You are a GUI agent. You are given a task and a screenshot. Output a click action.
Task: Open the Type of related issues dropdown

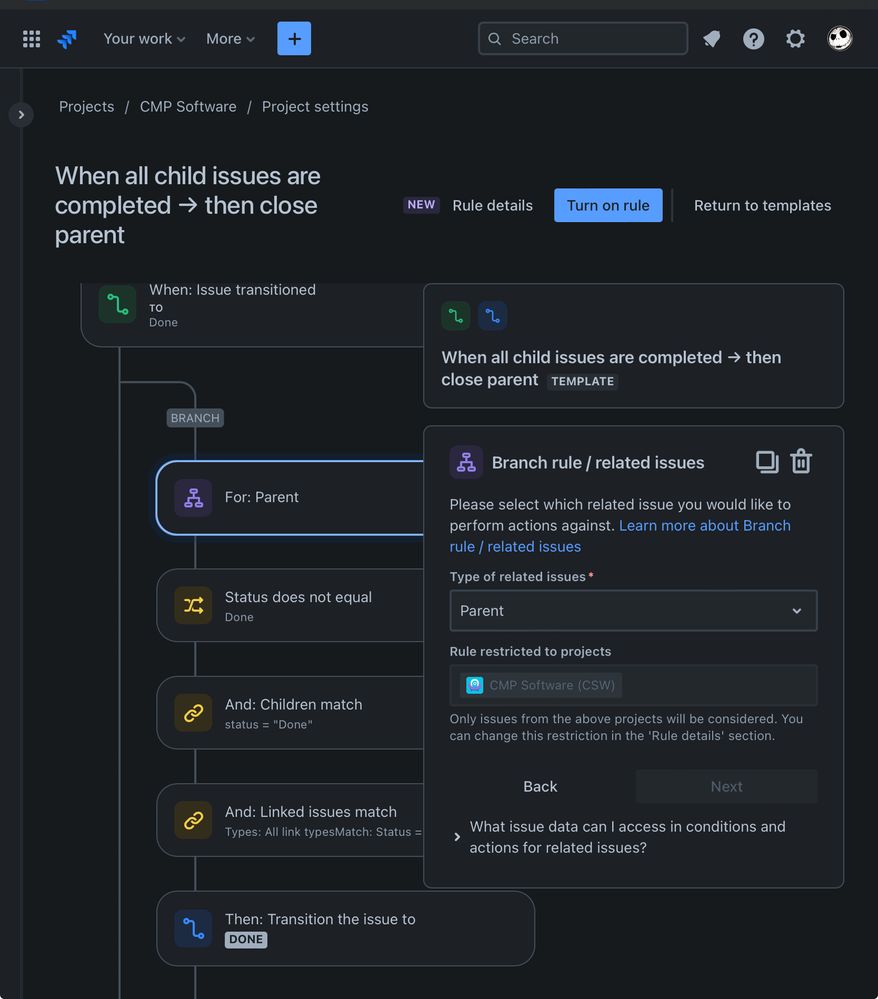(x=633, y=610)
